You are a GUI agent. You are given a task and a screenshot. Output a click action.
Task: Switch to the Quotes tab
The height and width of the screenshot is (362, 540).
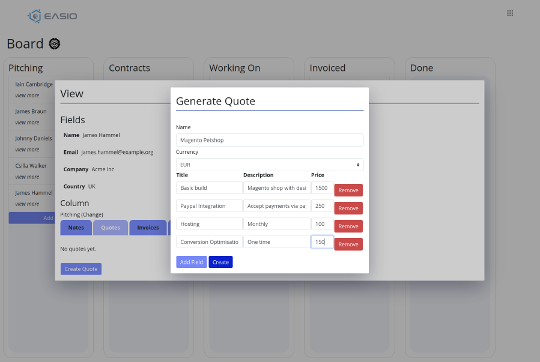(111, 228)
